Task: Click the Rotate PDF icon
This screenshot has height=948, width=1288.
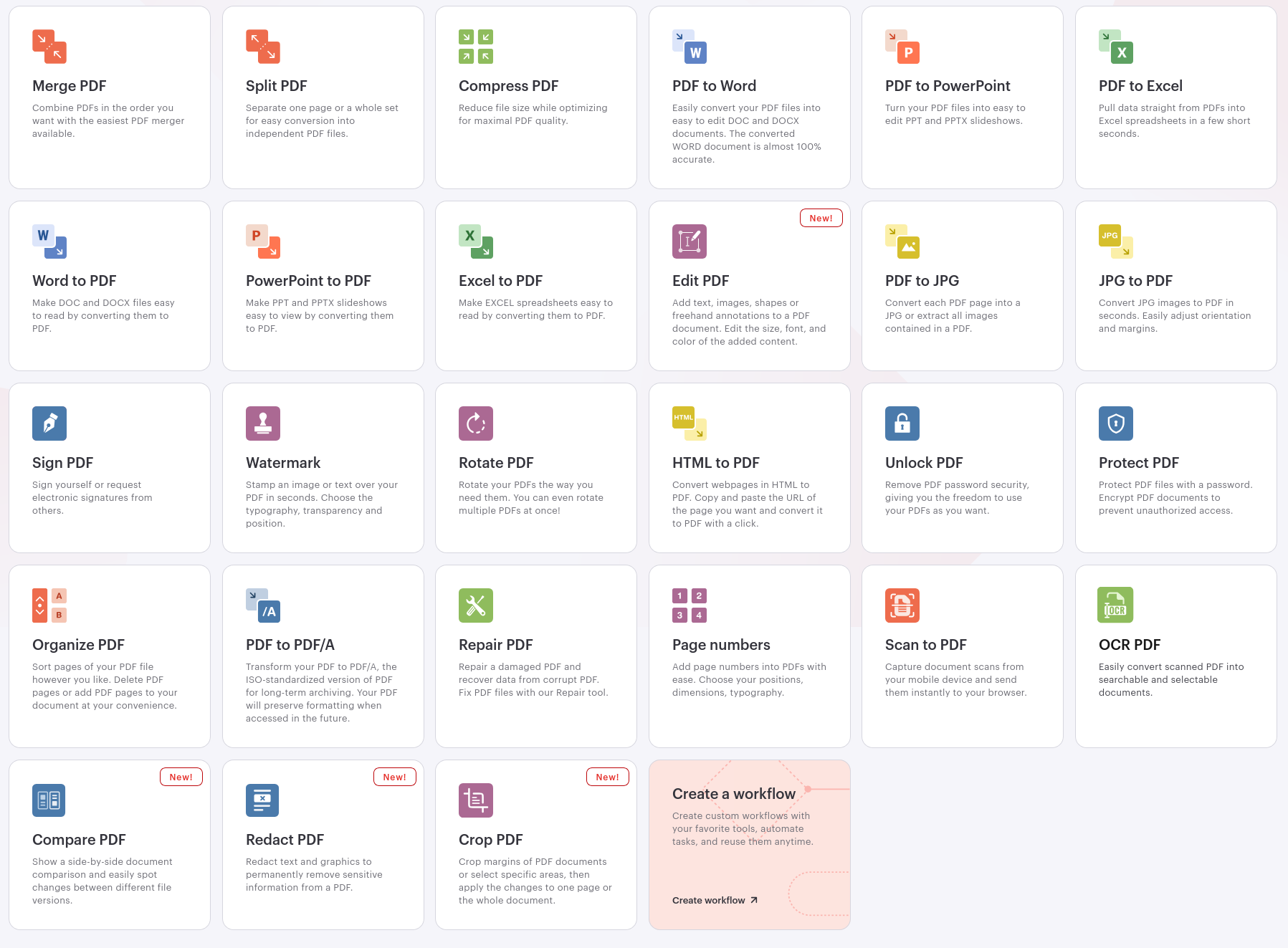Action: (476, 423)
